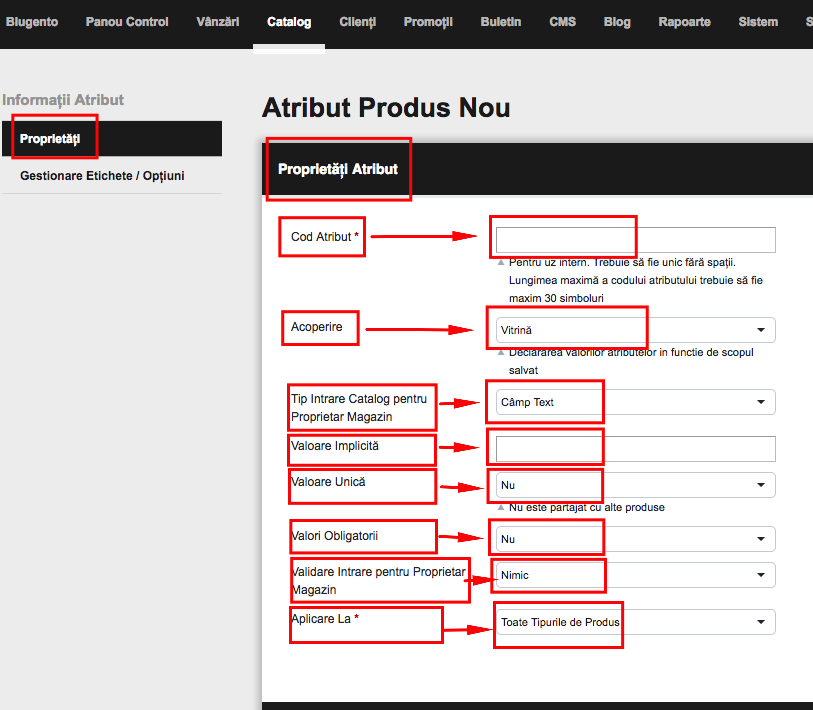Open the Aplicare La product types dropdown

point(636,622)
